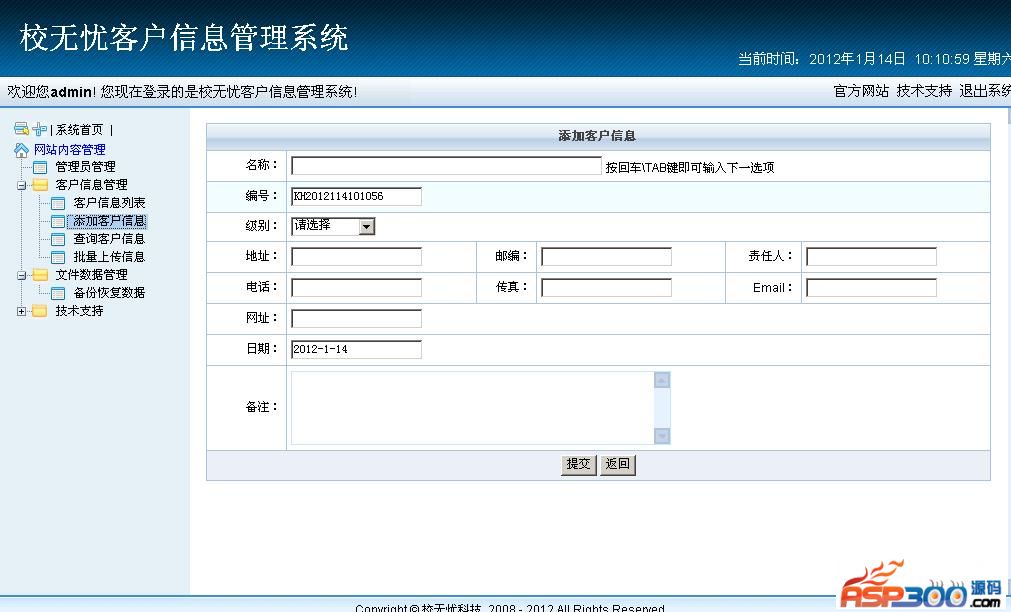Open 批量上传信息 page

click(110, 257)
